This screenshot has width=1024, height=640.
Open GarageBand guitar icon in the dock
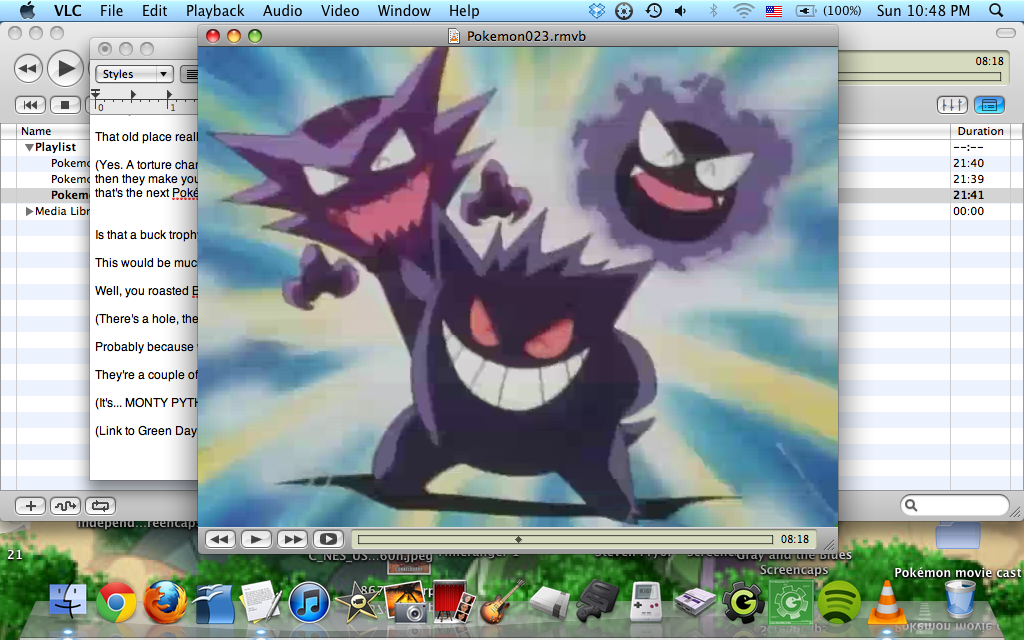[500, 601]
